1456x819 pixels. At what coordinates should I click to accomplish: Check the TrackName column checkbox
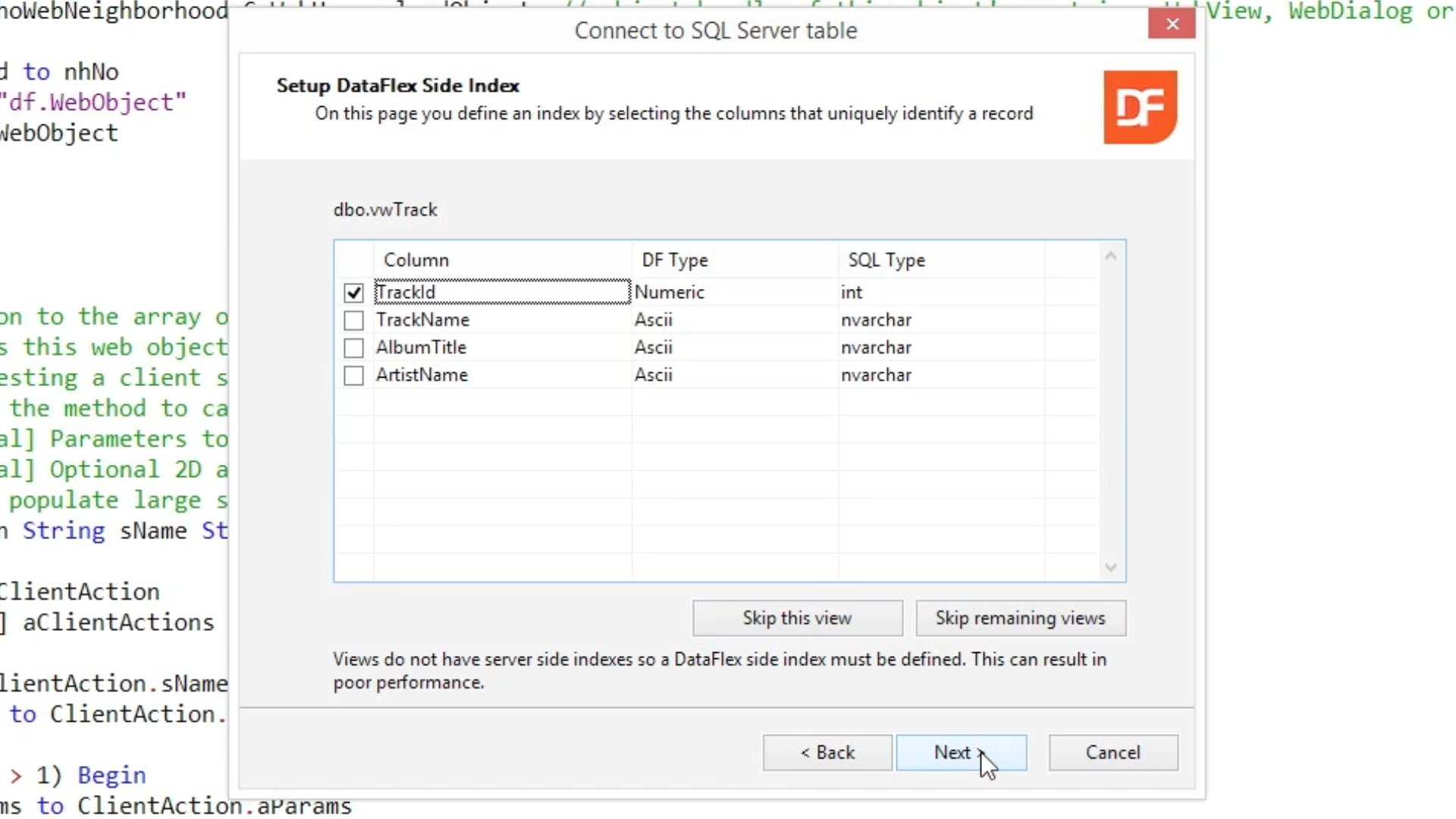tap(353, 320)
